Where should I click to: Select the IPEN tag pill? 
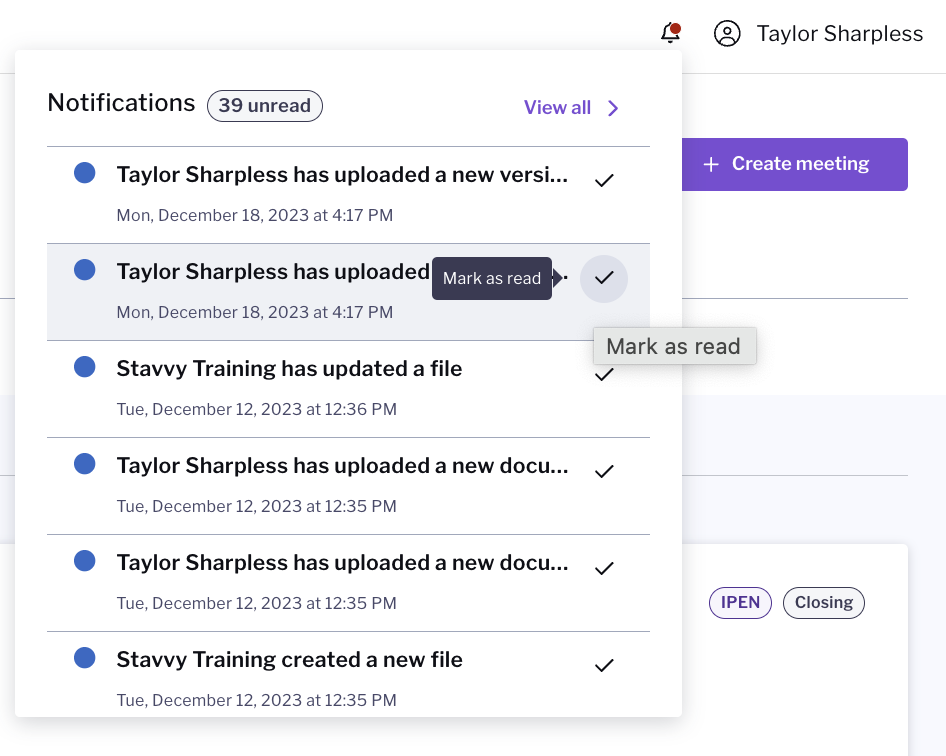coord(740,603)
